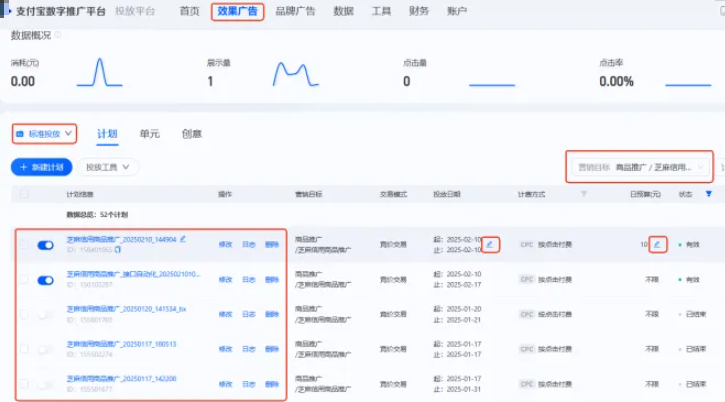Image resolution: width=725 pixels, height=402 pixels.
Task: Click the 计划信息 column header
Action: [x=80, y=194]
